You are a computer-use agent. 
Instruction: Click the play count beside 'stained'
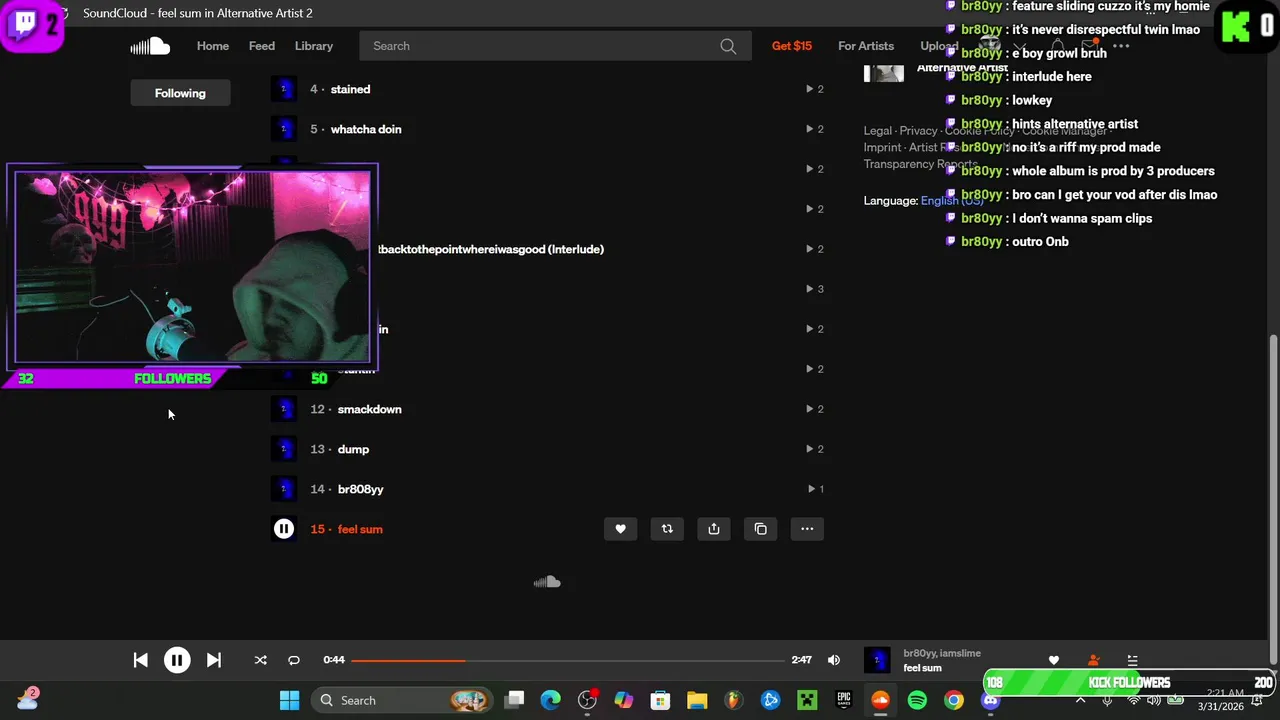(x=815, y=89)
